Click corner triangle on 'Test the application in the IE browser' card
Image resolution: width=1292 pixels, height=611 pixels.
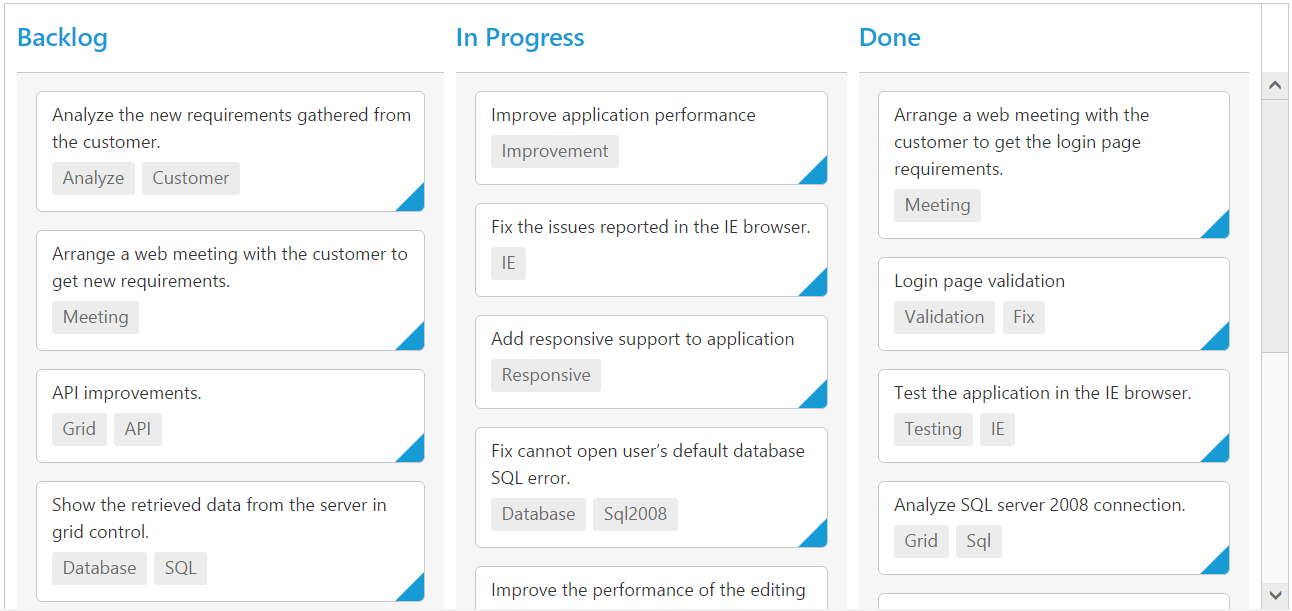[x=1219, y=452]
